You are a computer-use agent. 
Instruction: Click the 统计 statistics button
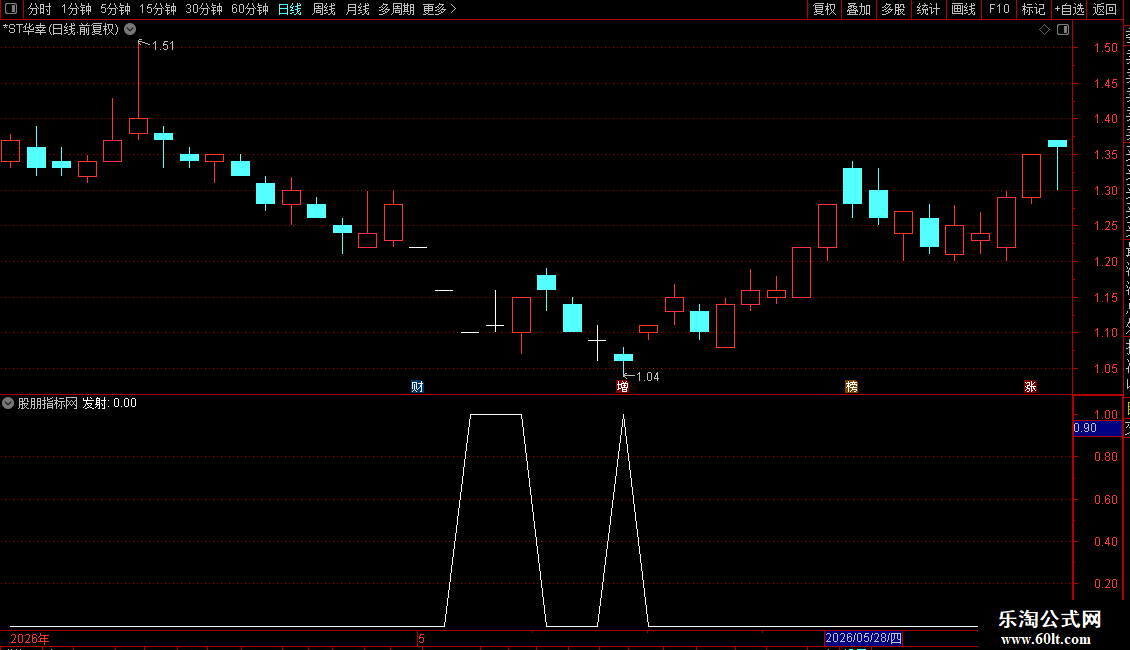928,9
